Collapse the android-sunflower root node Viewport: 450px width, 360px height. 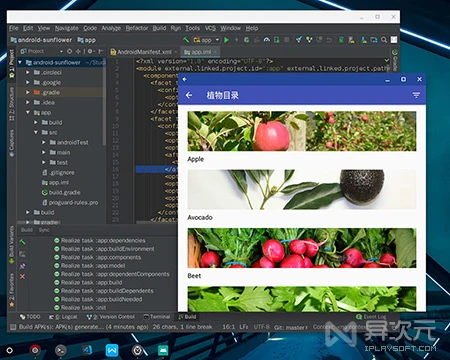[20, 62]
